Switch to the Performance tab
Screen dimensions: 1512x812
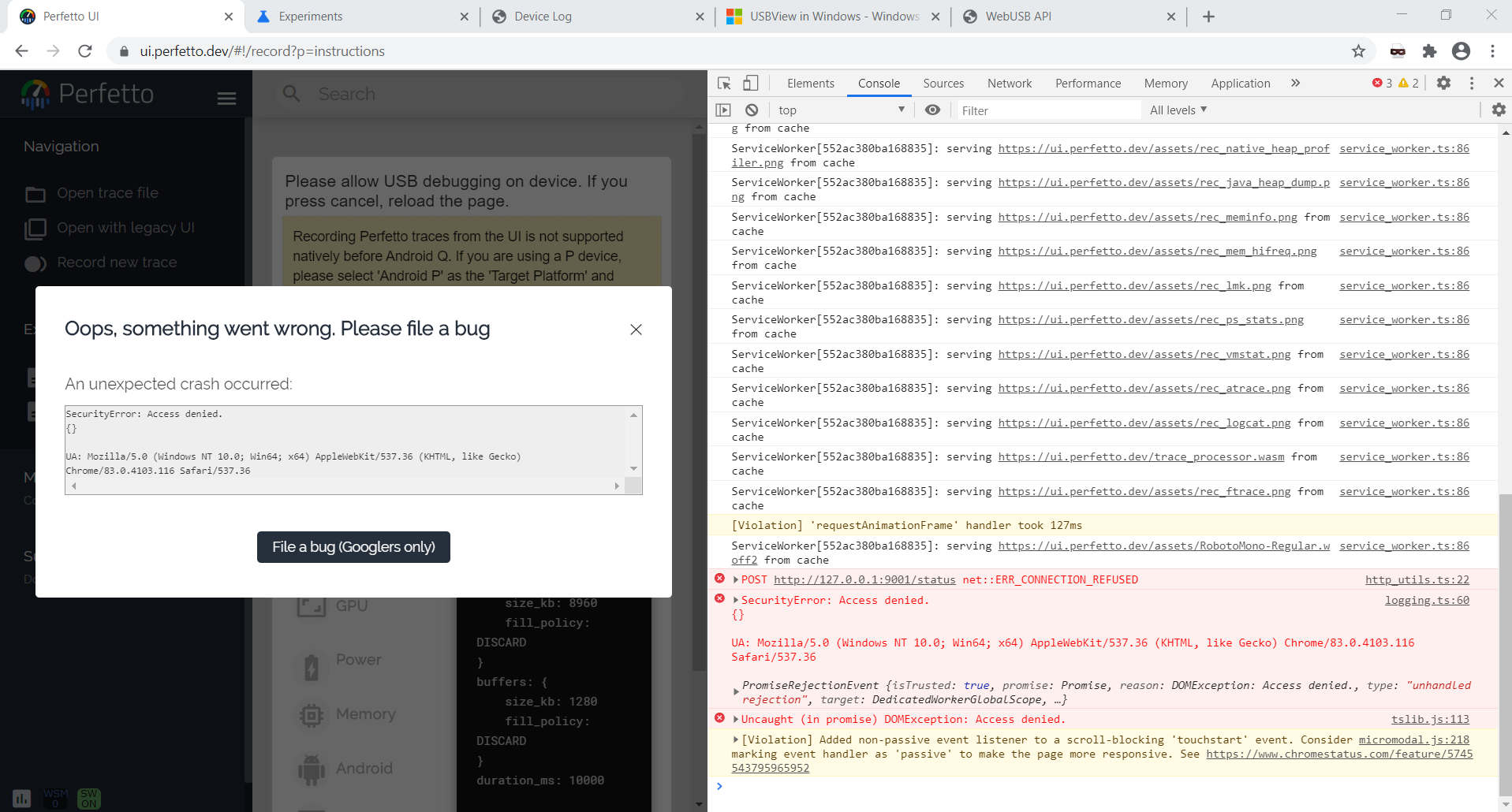point(1088,84)
